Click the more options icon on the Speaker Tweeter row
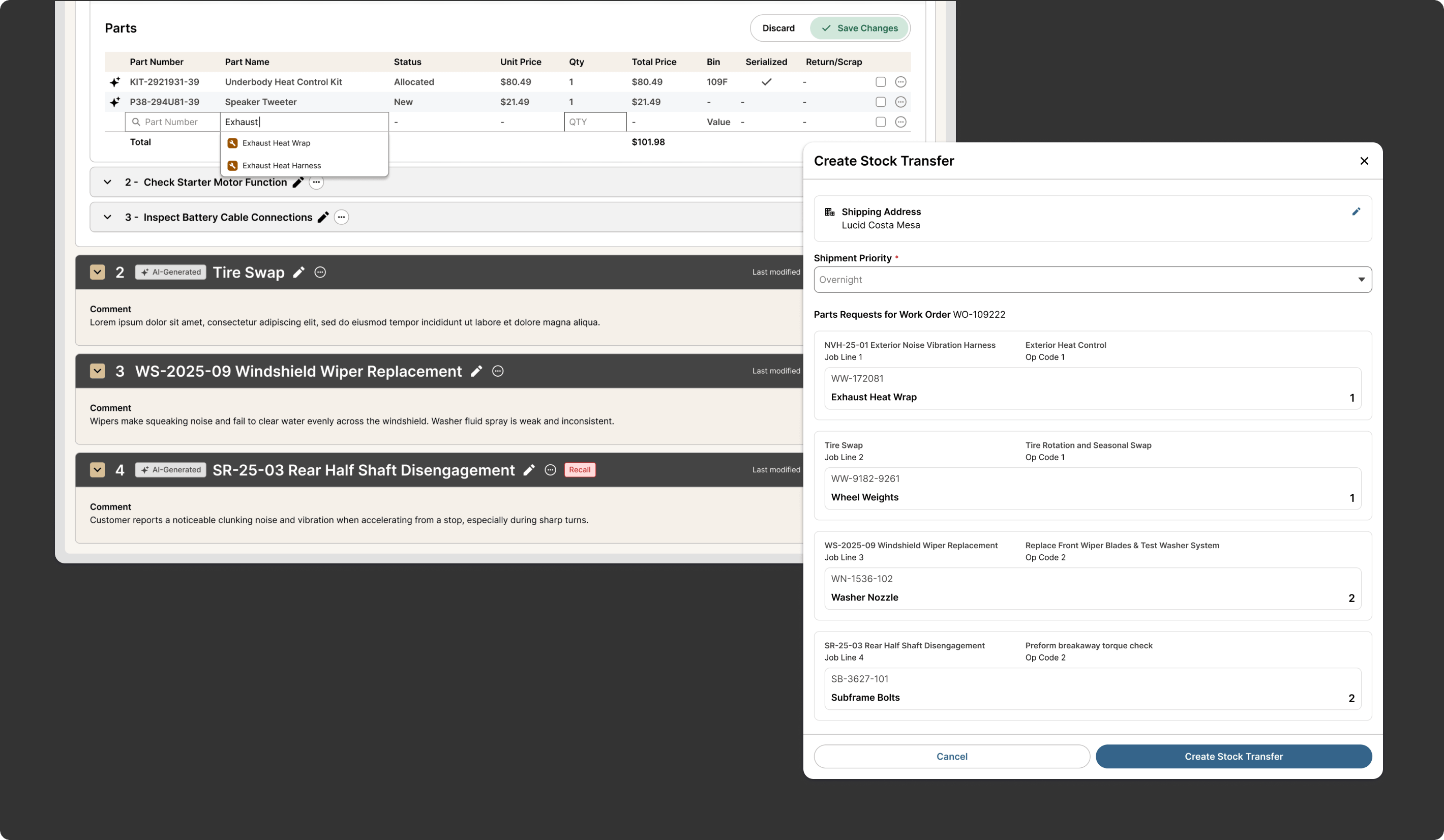Screen dimensions: 1444x840 coord(900,102)
